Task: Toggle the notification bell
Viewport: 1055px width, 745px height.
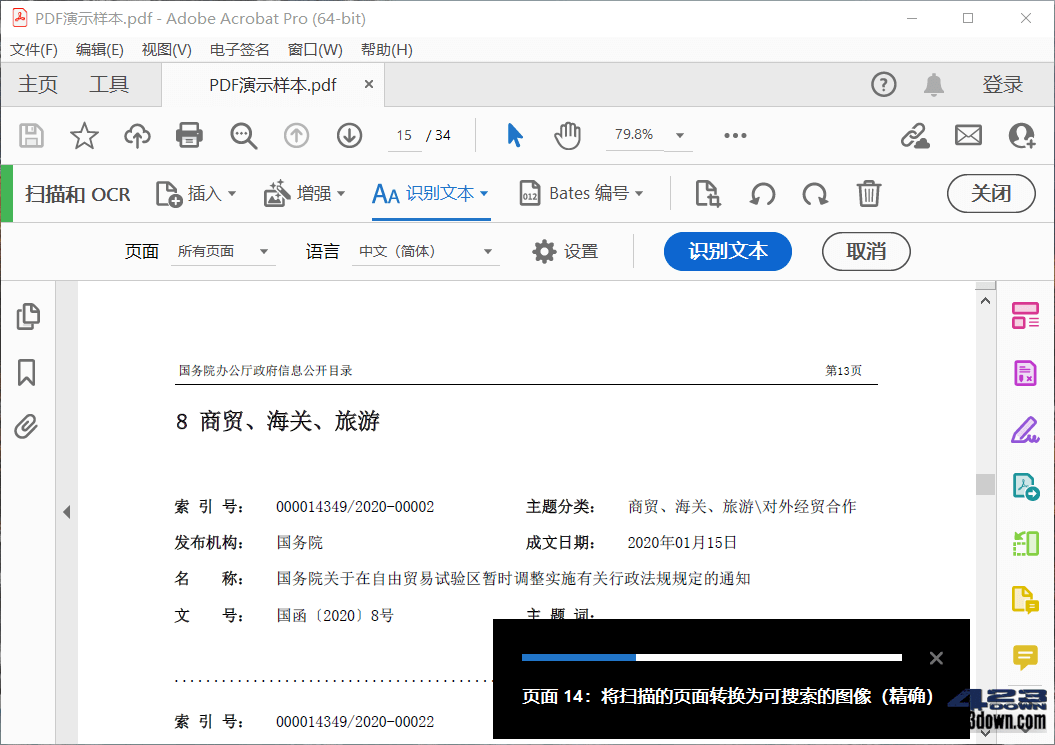Action: click(x=933, y=85)
